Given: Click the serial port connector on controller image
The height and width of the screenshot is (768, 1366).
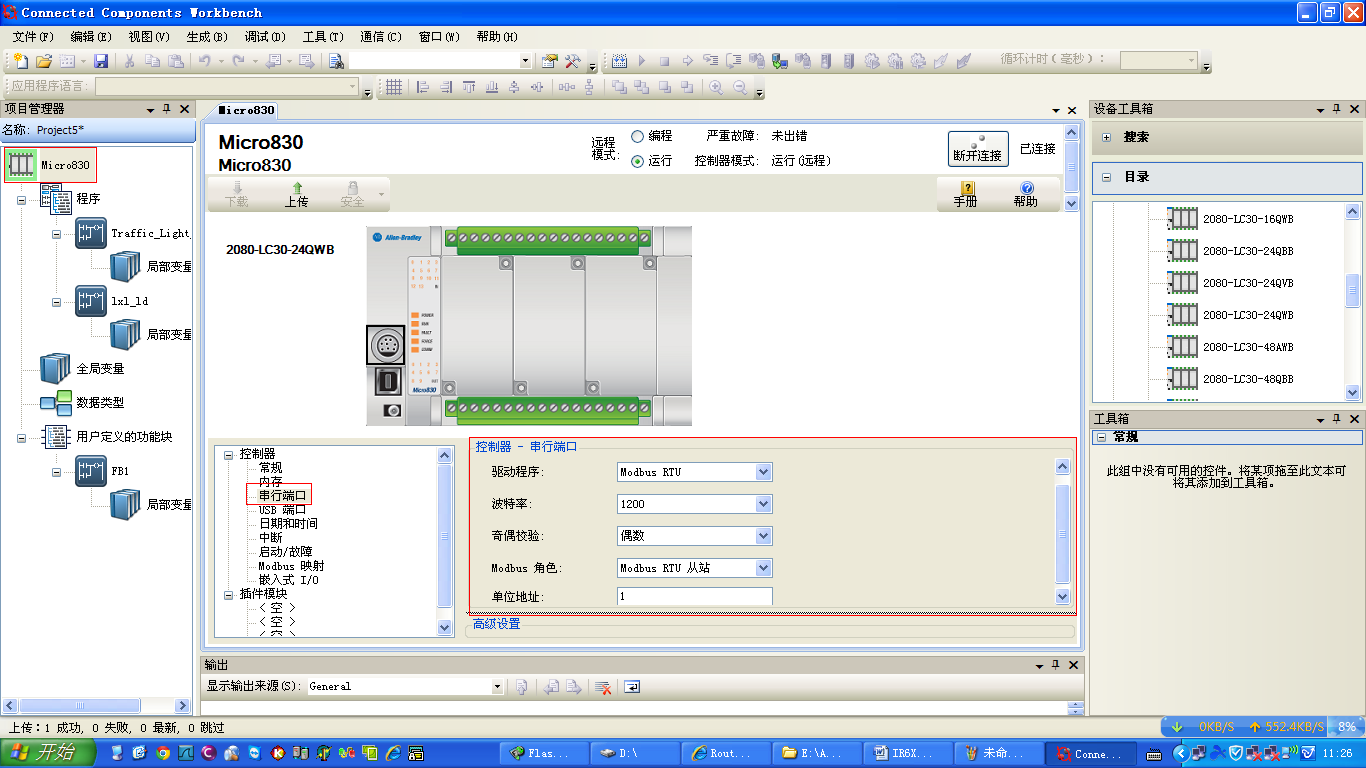Looking at the screenshot, I should click(x=386, y=345).
